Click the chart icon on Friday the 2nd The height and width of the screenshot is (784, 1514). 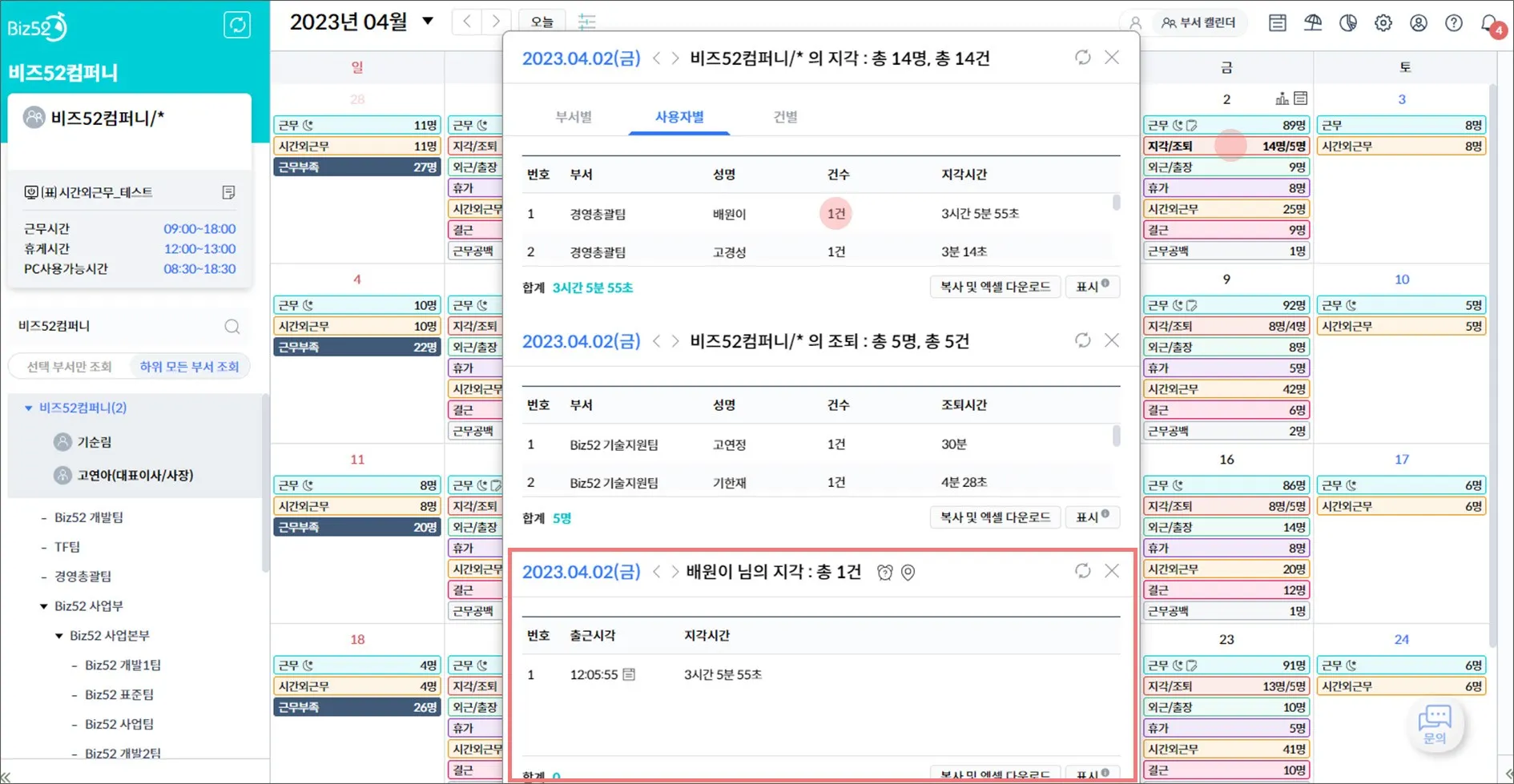(x=1282, y=99)
